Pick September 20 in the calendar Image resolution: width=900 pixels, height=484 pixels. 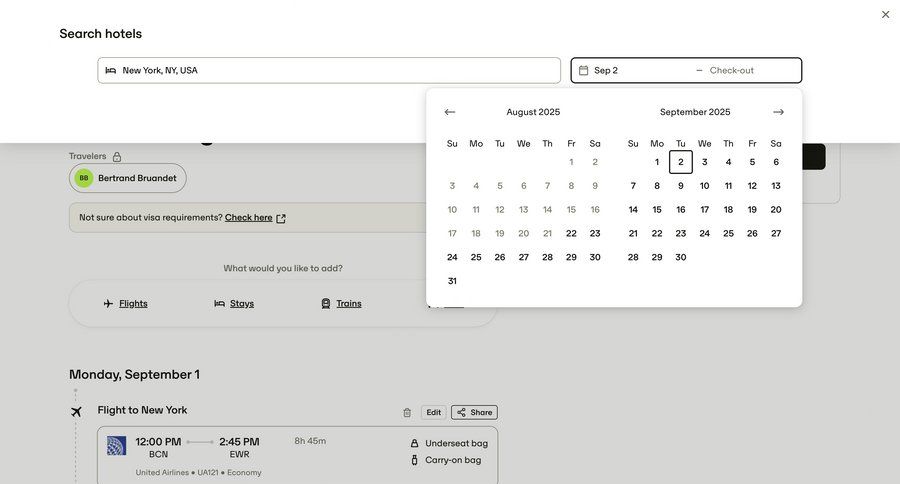coord(776,210)
